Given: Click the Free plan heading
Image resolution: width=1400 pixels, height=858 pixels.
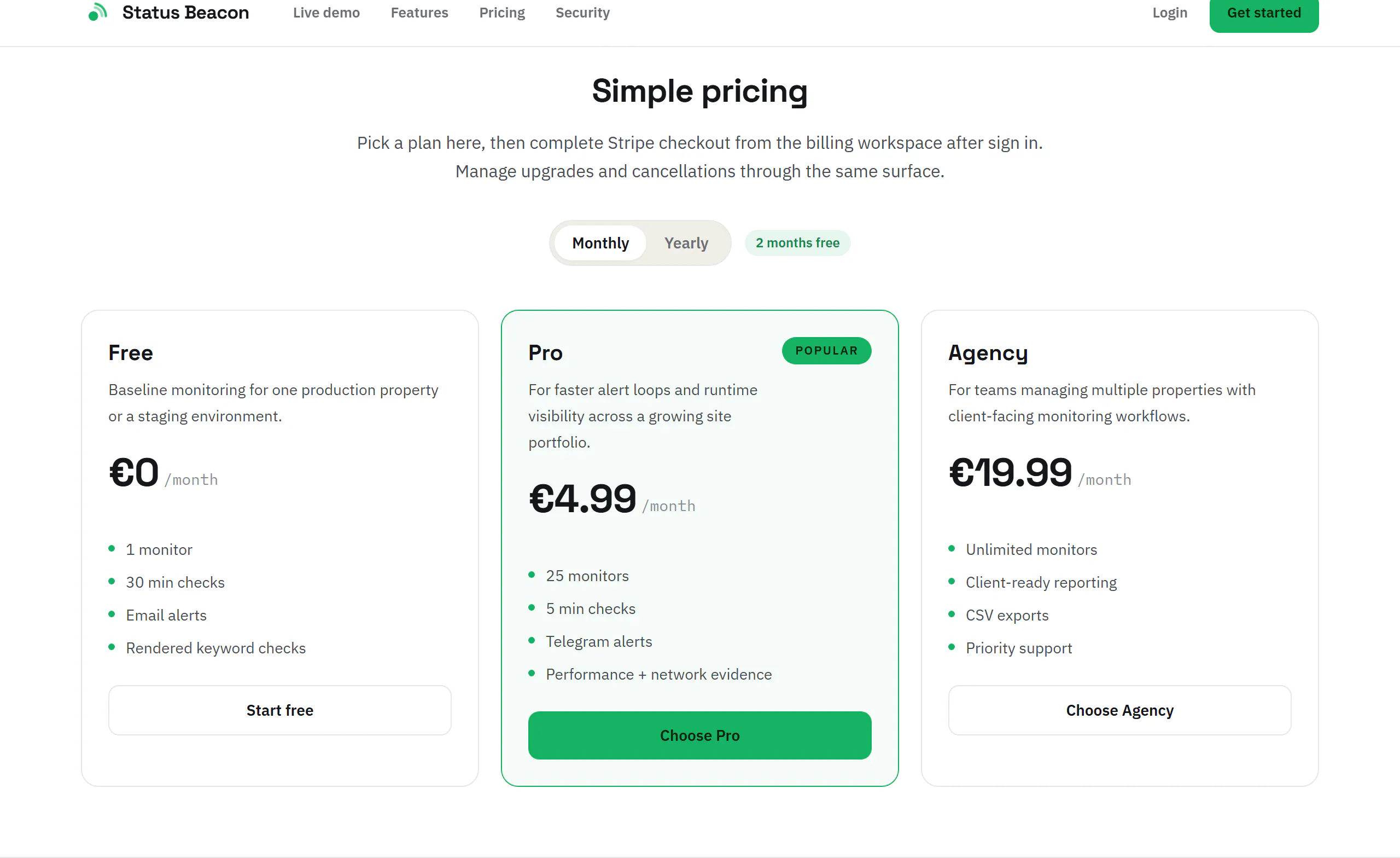Looking at the screenshot, I should tap(131, 352).
